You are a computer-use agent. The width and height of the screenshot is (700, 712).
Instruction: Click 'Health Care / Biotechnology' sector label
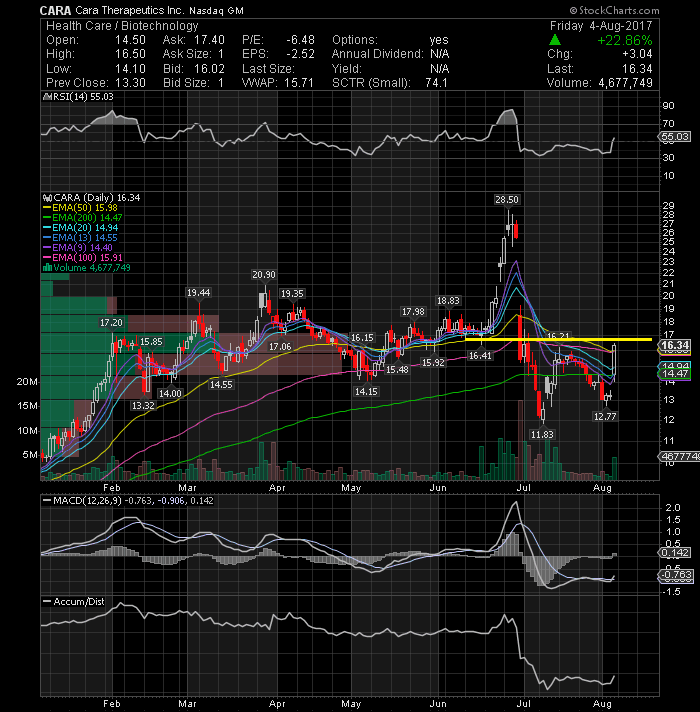click(x=122, y=26)
